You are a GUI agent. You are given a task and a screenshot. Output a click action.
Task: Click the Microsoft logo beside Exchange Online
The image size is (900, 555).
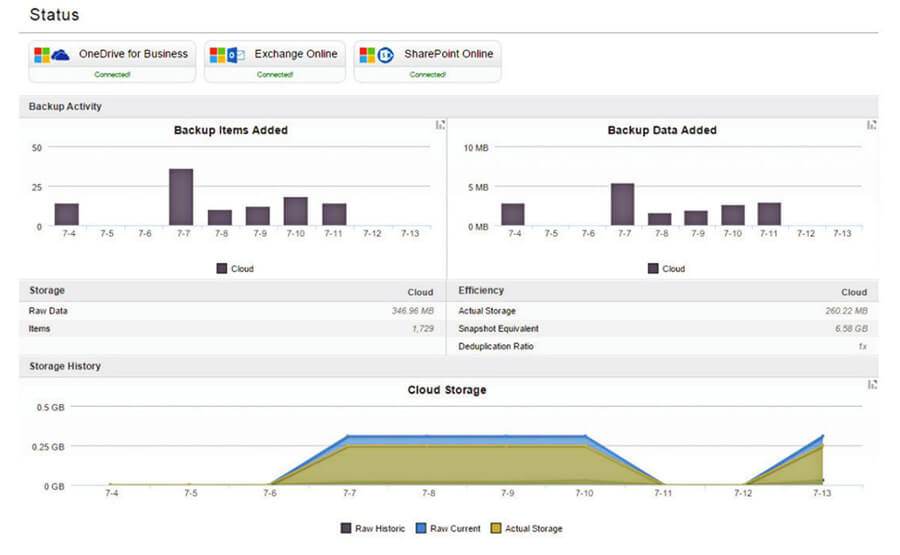(218, 55)
